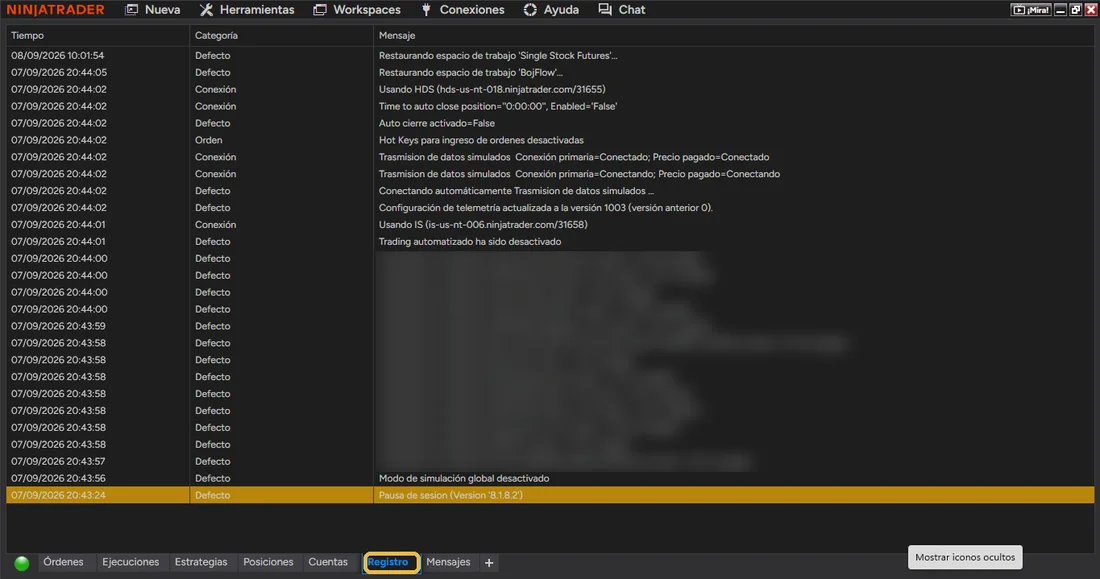Add a new tab with plus icon
Image resolution: width=1100 pixels, height=579 pixels.
[x=489, y=563]
